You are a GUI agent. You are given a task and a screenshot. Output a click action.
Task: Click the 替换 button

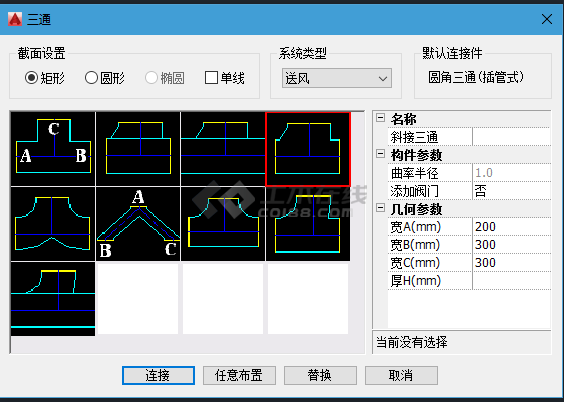(320, 375)
